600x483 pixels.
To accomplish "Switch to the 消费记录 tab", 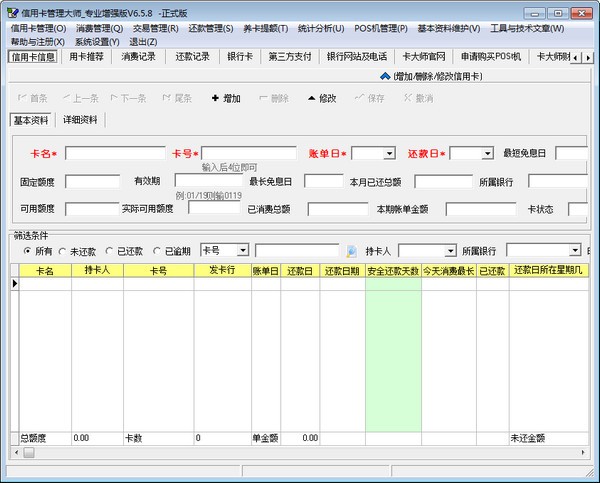I will [x=139, y=57].
